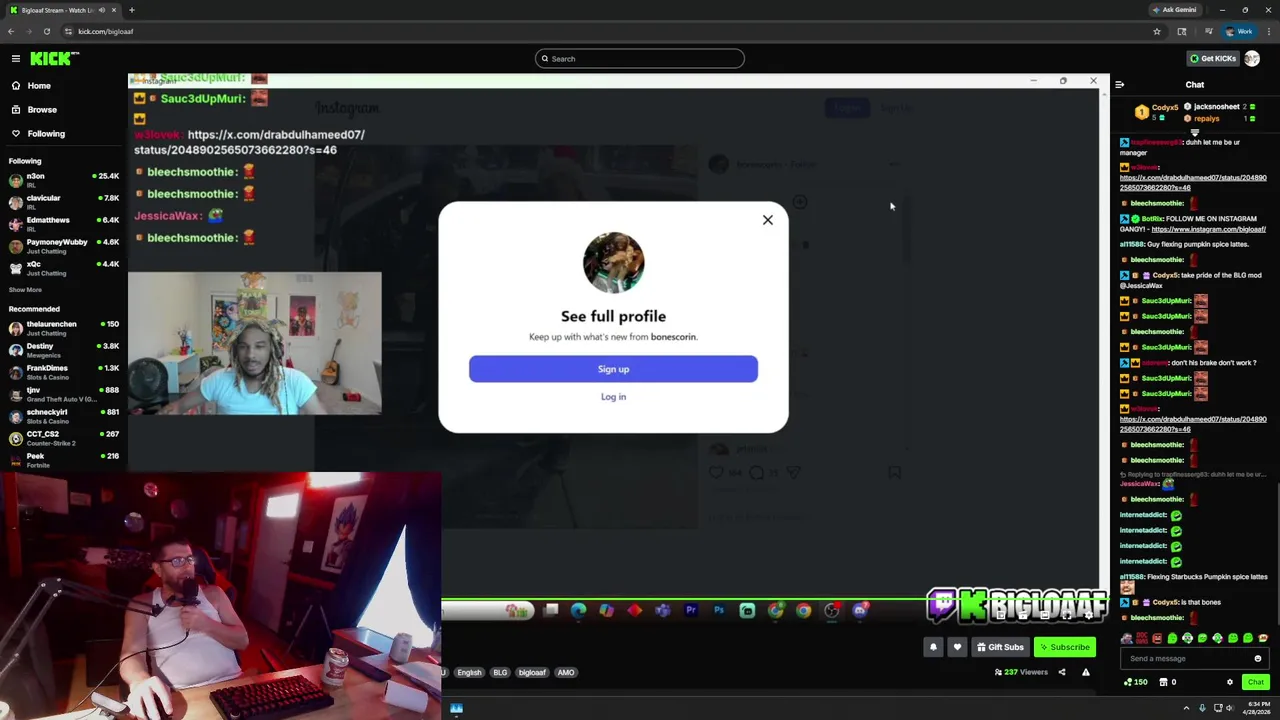Open Premiere Pro from the streamed taskbar
Image resolution: width=1280 pixels, height=720 pixels.
(x=691, y=610)
